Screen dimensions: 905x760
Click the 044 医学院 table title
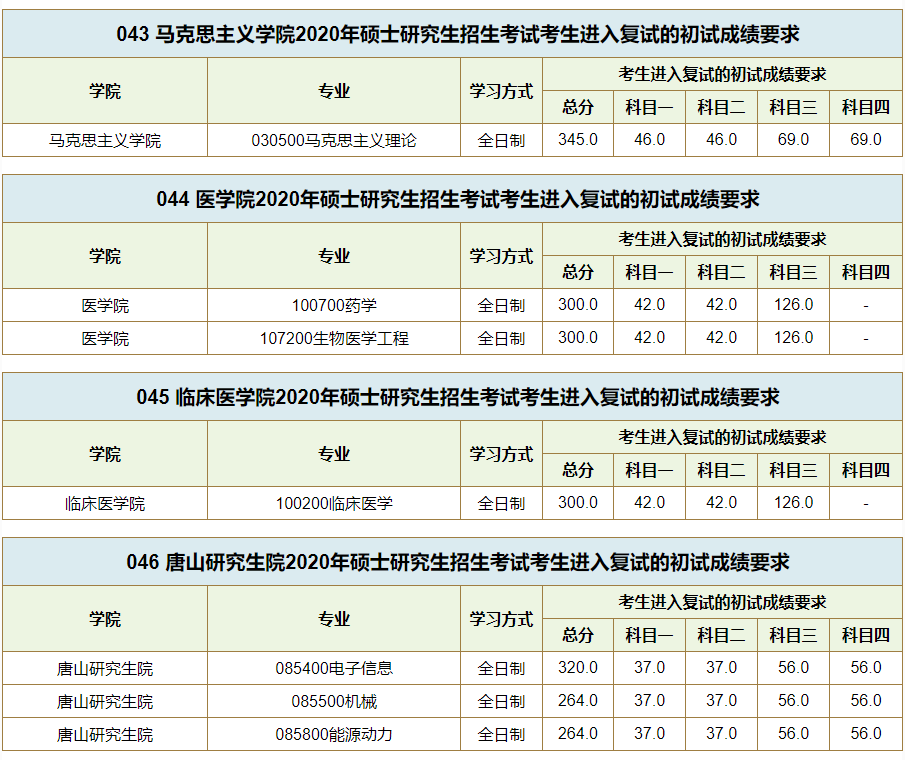pos(452,200)
